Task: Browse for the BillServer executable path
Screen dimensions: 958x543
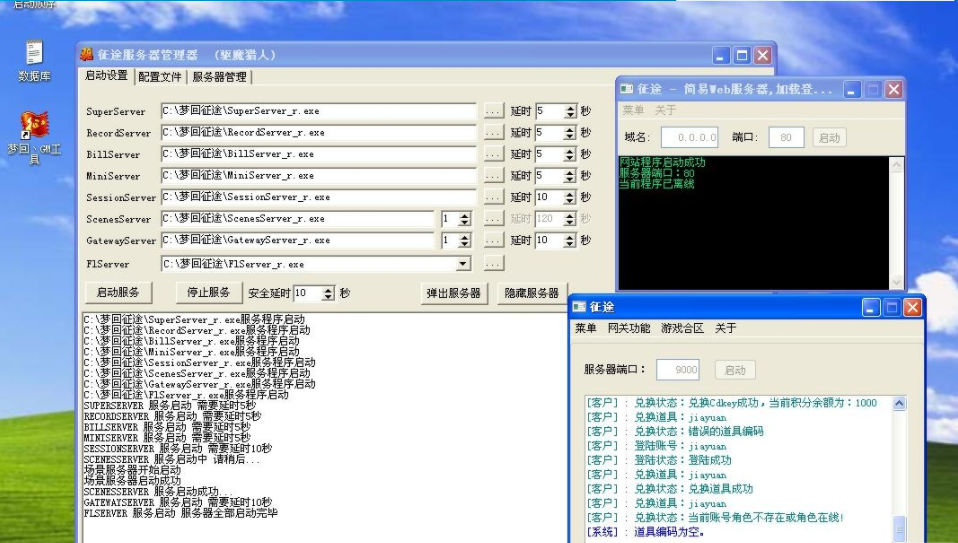Action: 493,155
